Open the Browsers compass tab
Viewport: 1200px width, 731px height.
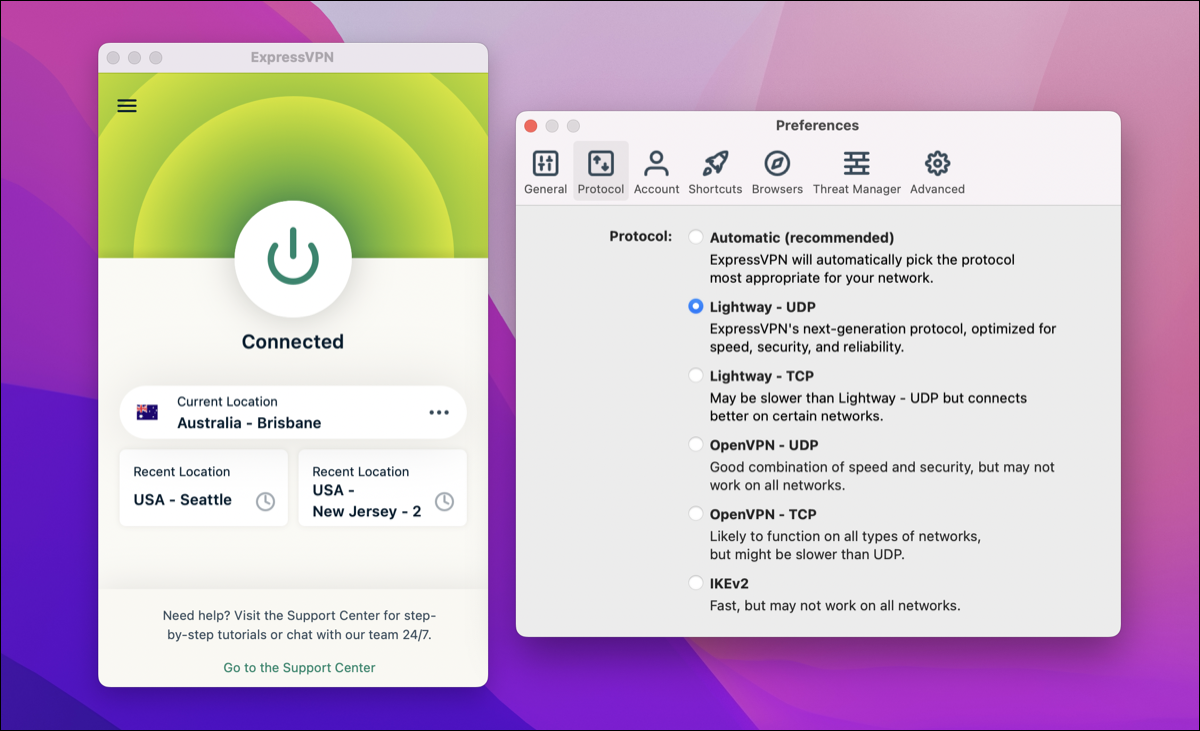tap(777, 172)
